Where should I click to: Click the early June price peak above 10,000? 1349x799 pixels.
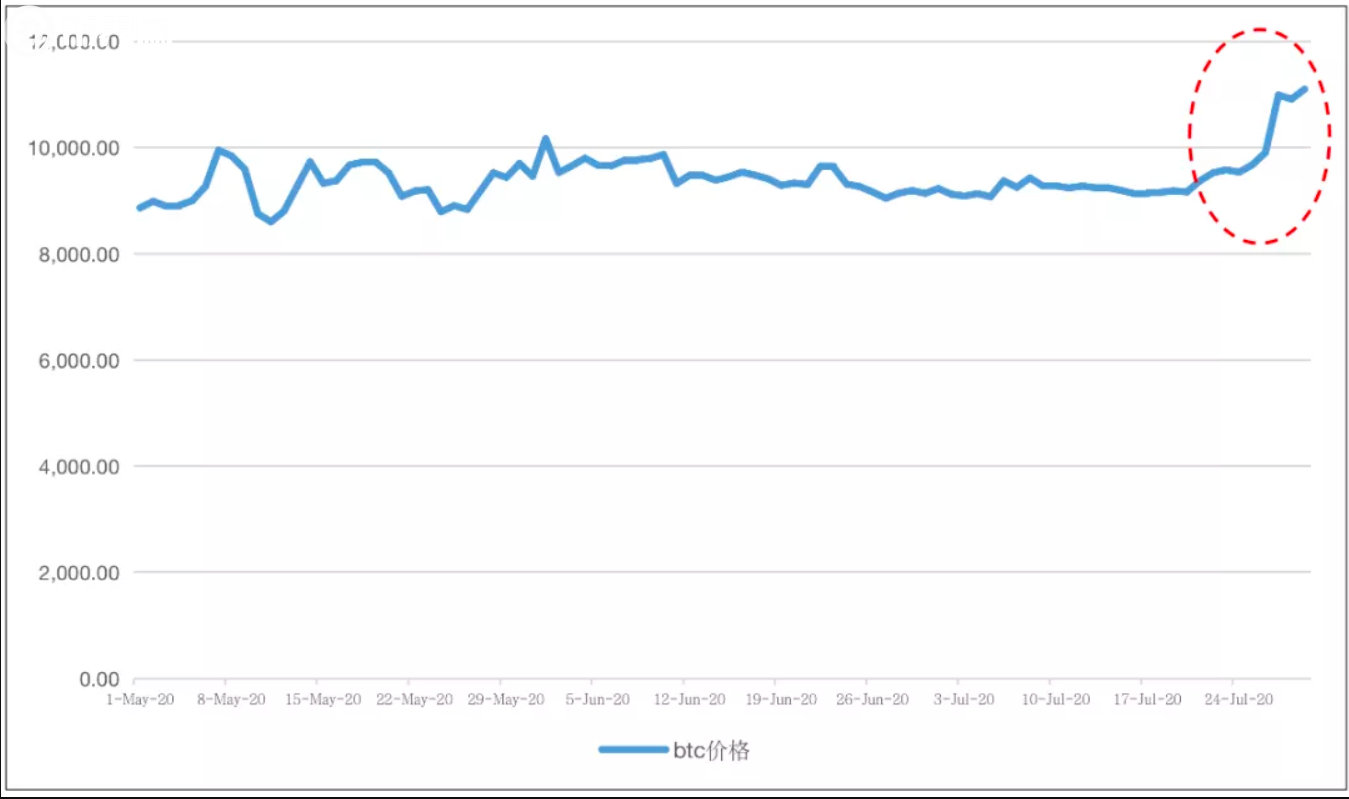click(545, 138)
